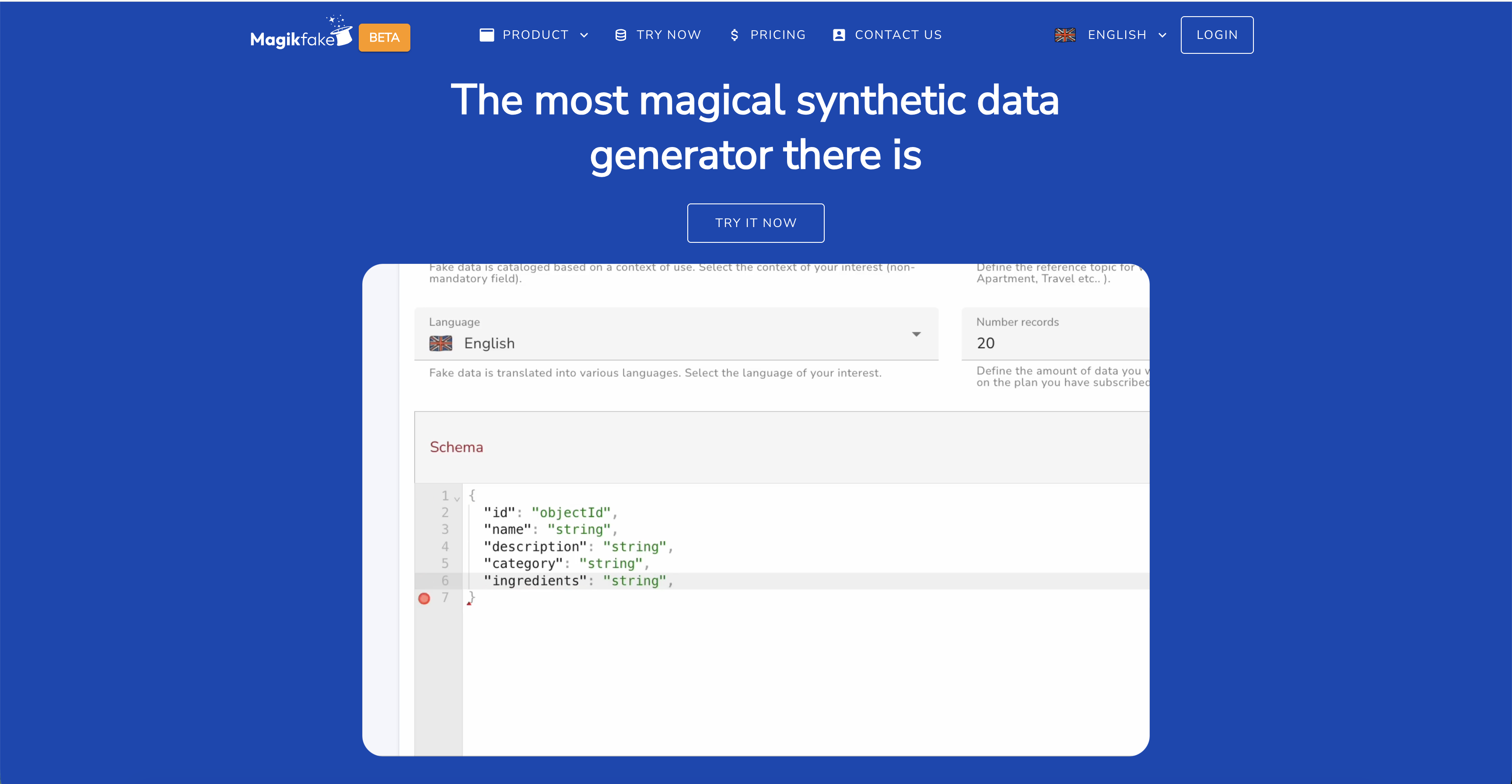The width and height of the screenshot is (1512, 784).
Task: Click the red error marker on line 7
Action: point(424,598)
